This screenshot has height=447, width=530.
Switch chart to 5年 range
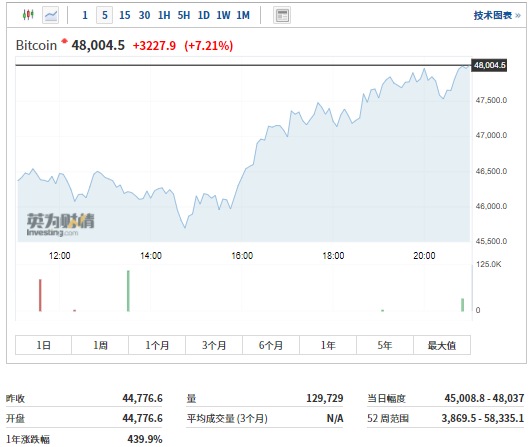pos(385,345)
